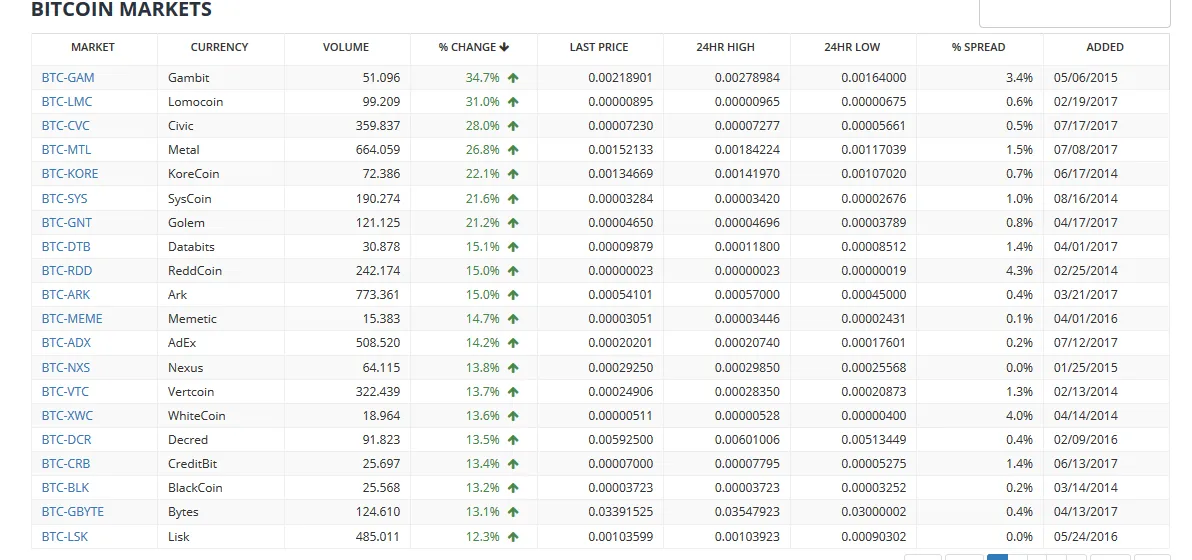The width and height of the screenshot is (1192, 560).
Task: Click the green up arrow for WhiteCoin
Action: [x=513, y=416]
